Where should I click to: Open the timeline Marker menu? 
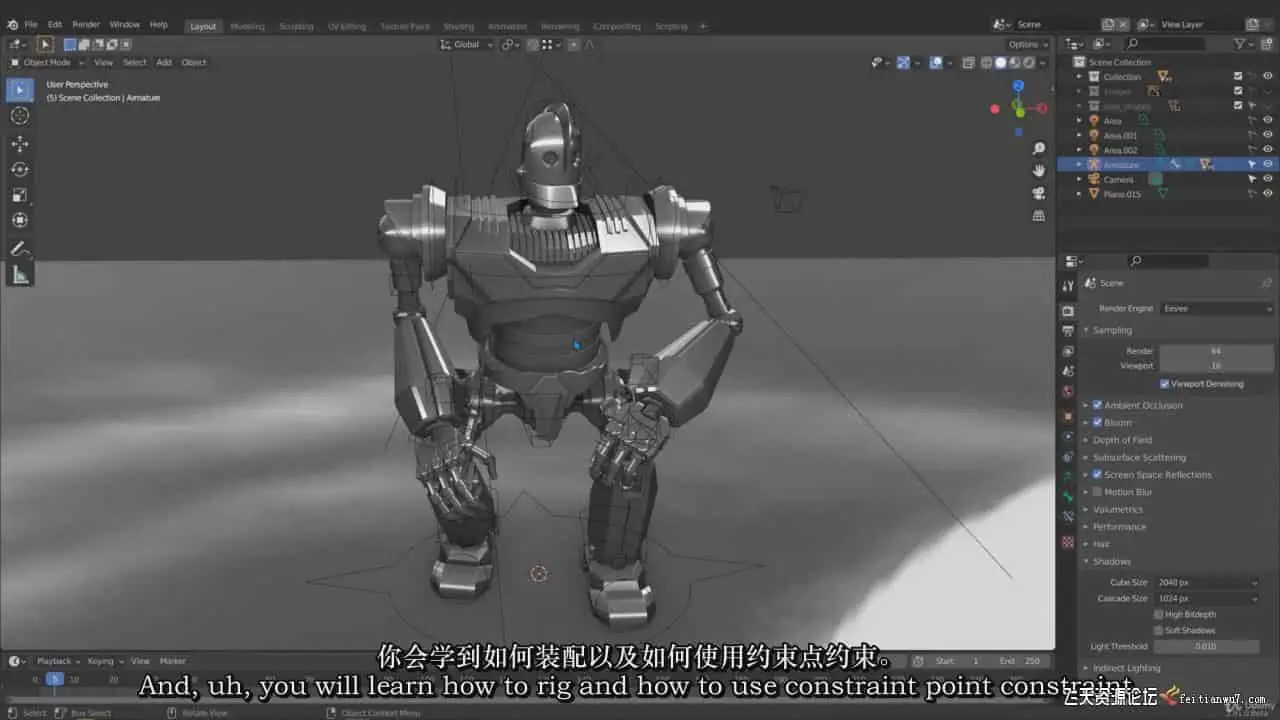click(x=173, y=661)
